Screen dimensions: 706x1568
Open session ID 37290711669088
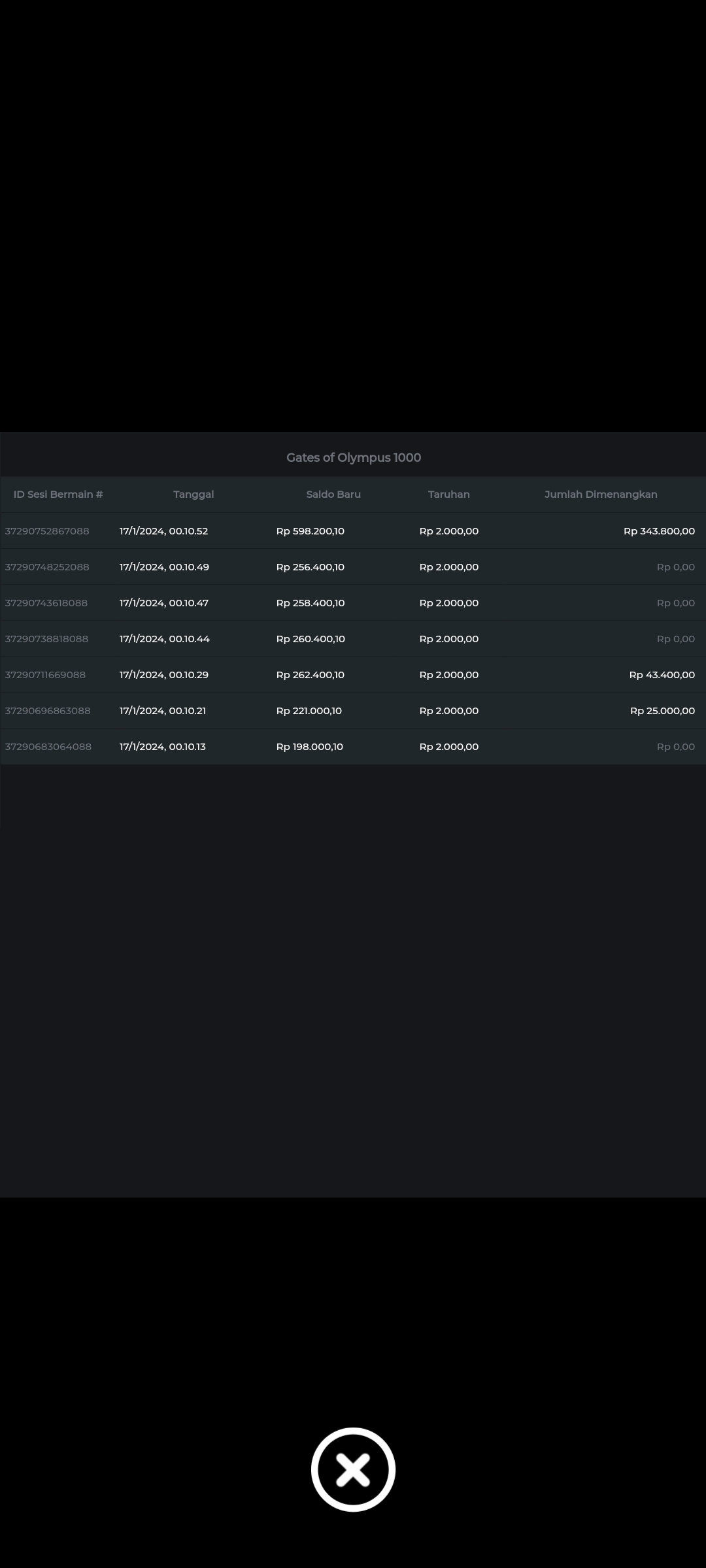[45, 675]
